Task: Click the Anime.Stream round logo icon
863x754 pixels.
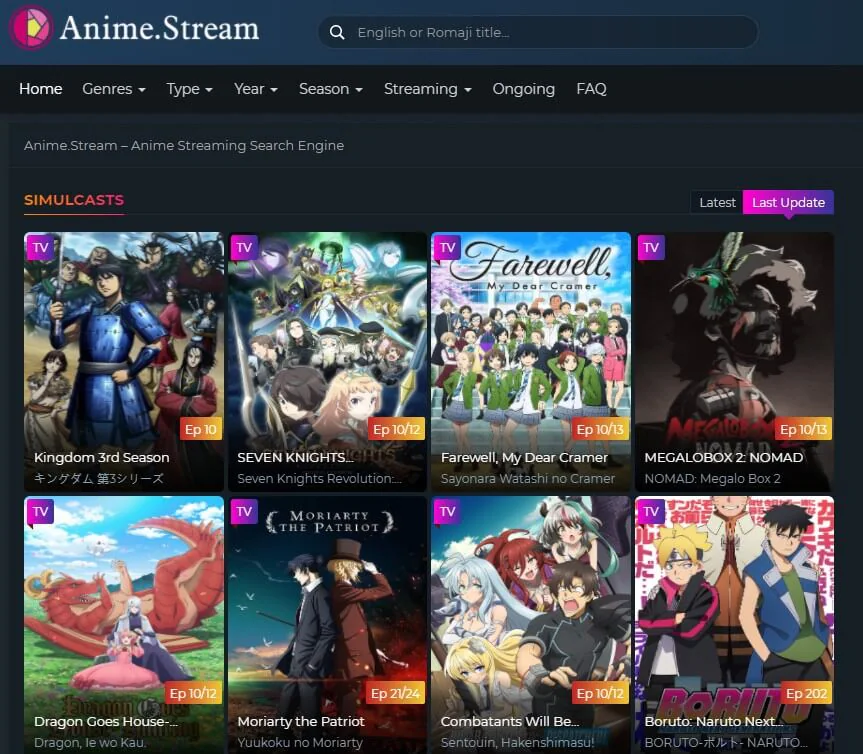Action: pos(31,27)
